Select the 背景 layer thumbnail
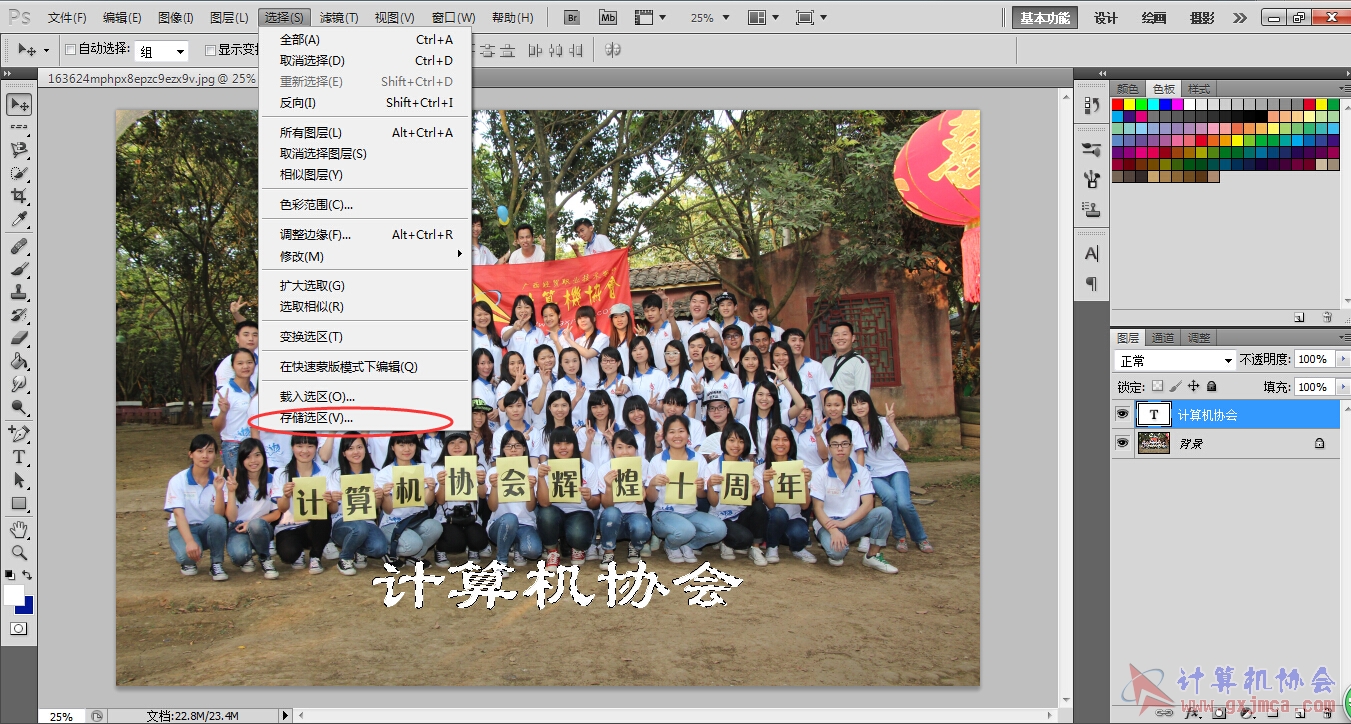Viewport: 1351px width, 724px height. (1154, 443)
